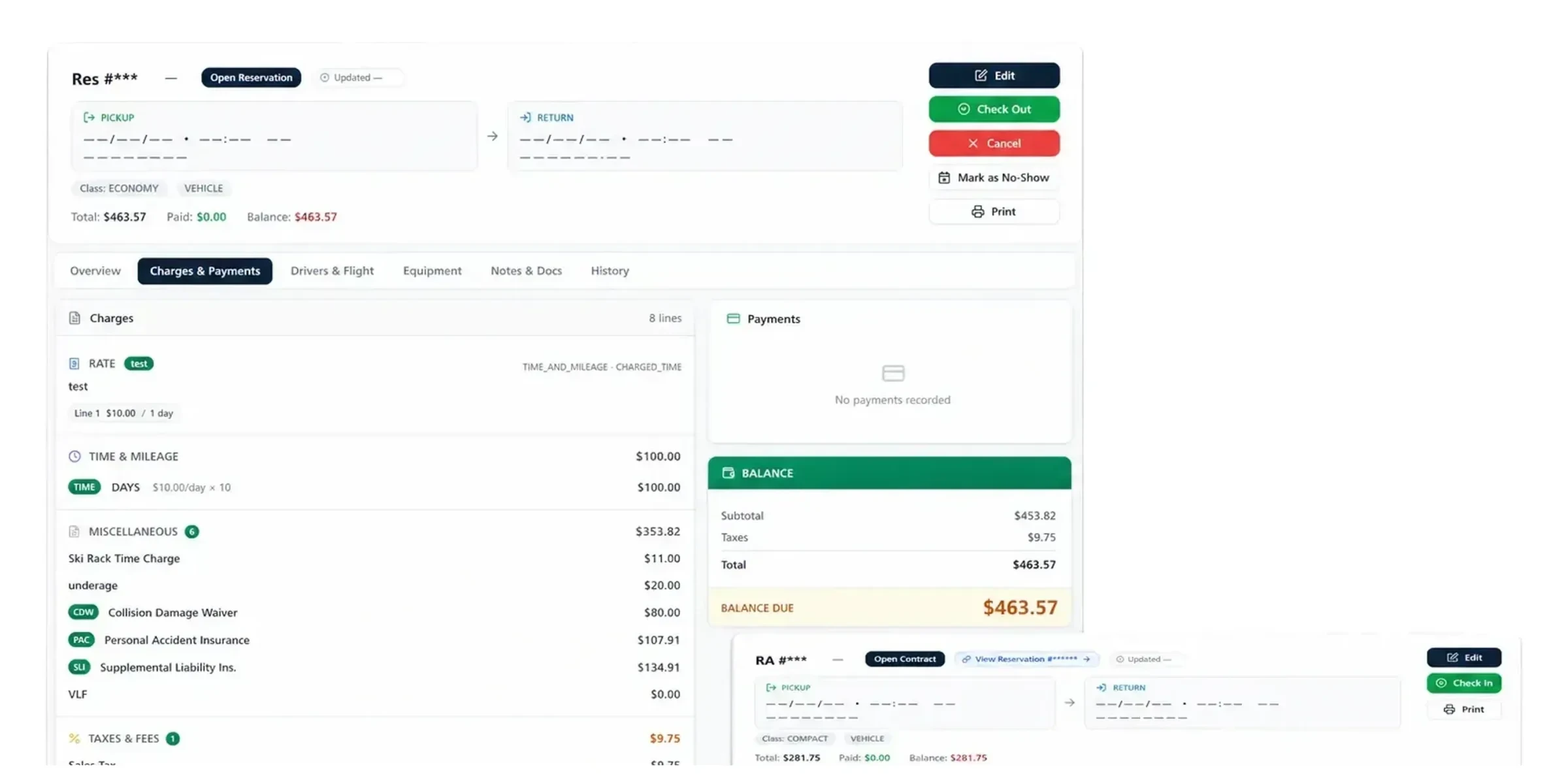Click the RATE section icon
Screen dimensions: 1568x784
click(x=74, y=363)
